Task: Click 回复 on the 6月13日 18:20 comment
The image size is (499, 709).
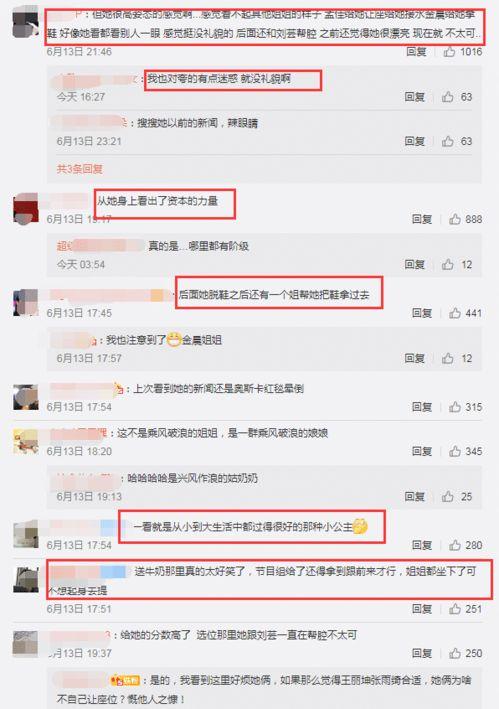Action: (422, 451)
